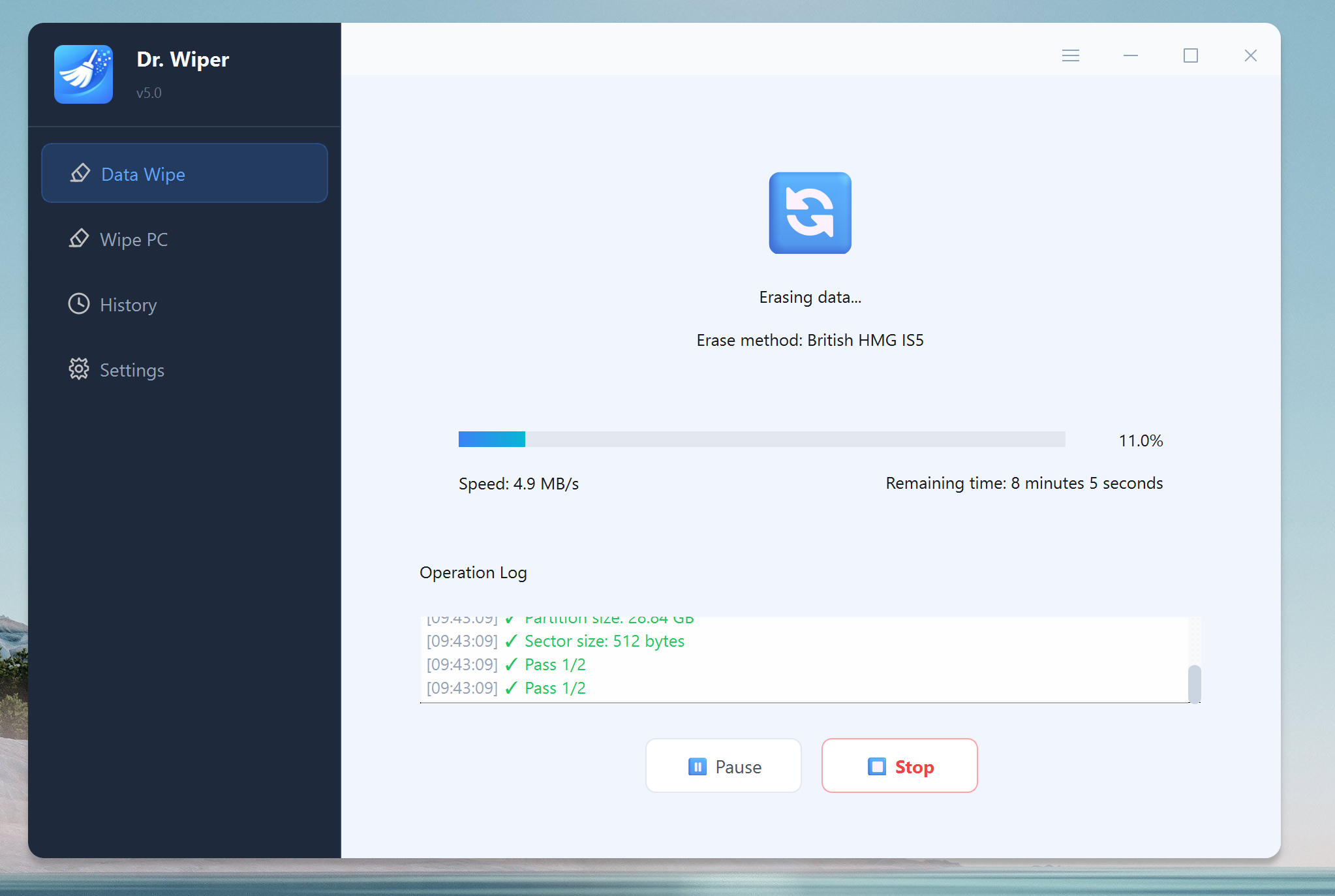Pause the erasing operation

click(x=724, y=765)
